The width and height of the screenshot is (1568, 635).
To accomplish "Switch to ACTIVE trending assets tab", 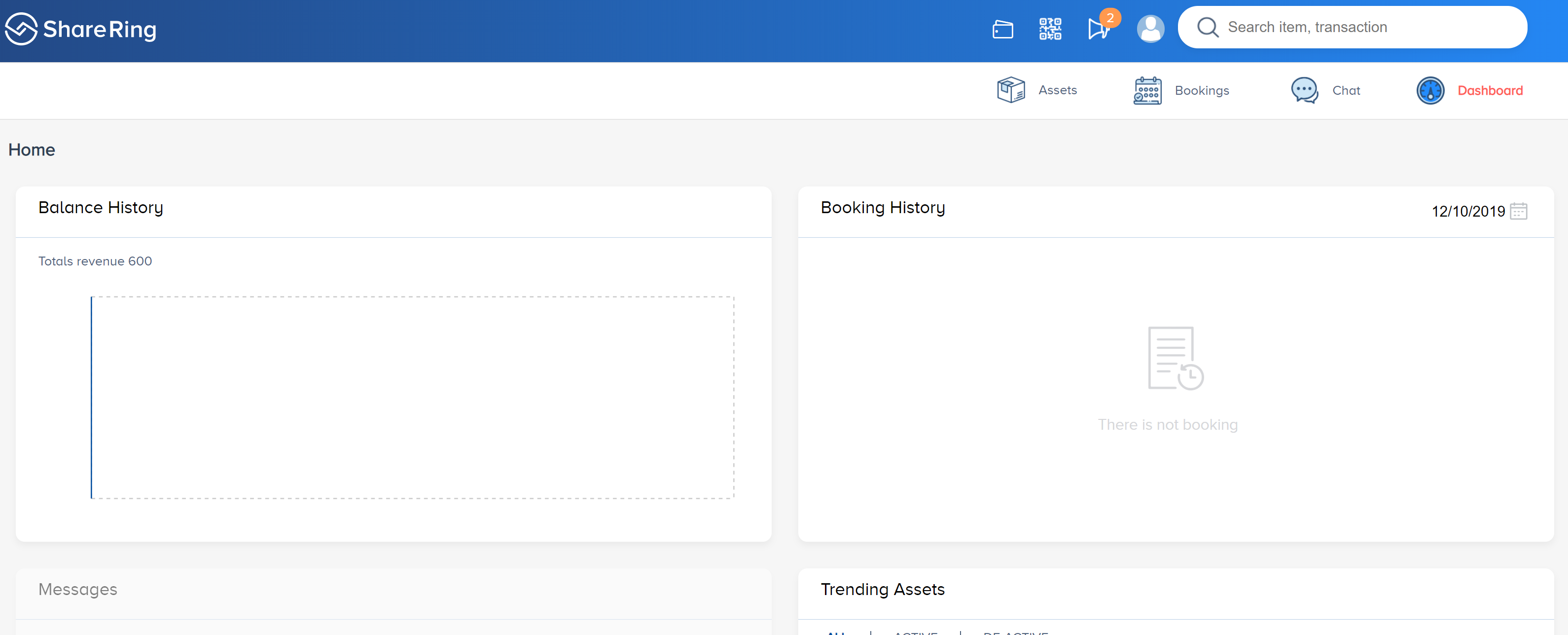I will coord(916,633).
